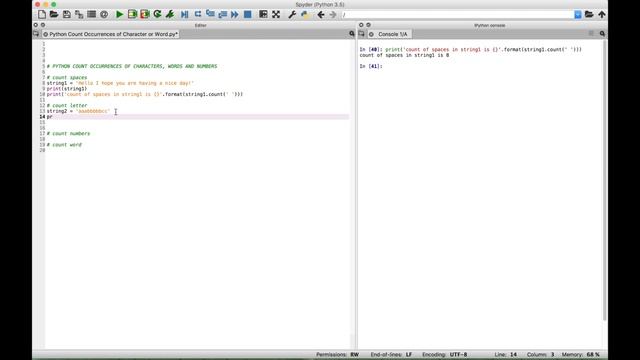640x360 pixels.
Task: Re-run last script
Action: 157,14
